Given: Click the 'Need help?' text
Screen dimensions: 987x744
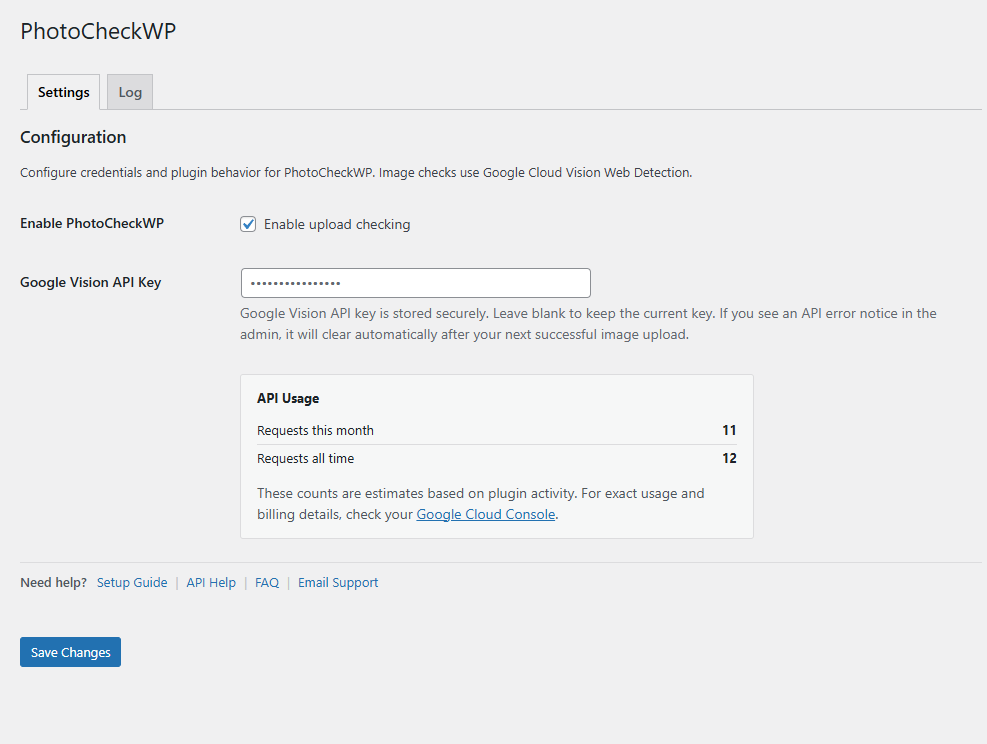Looking at the screenshot, I should point(54,582).
